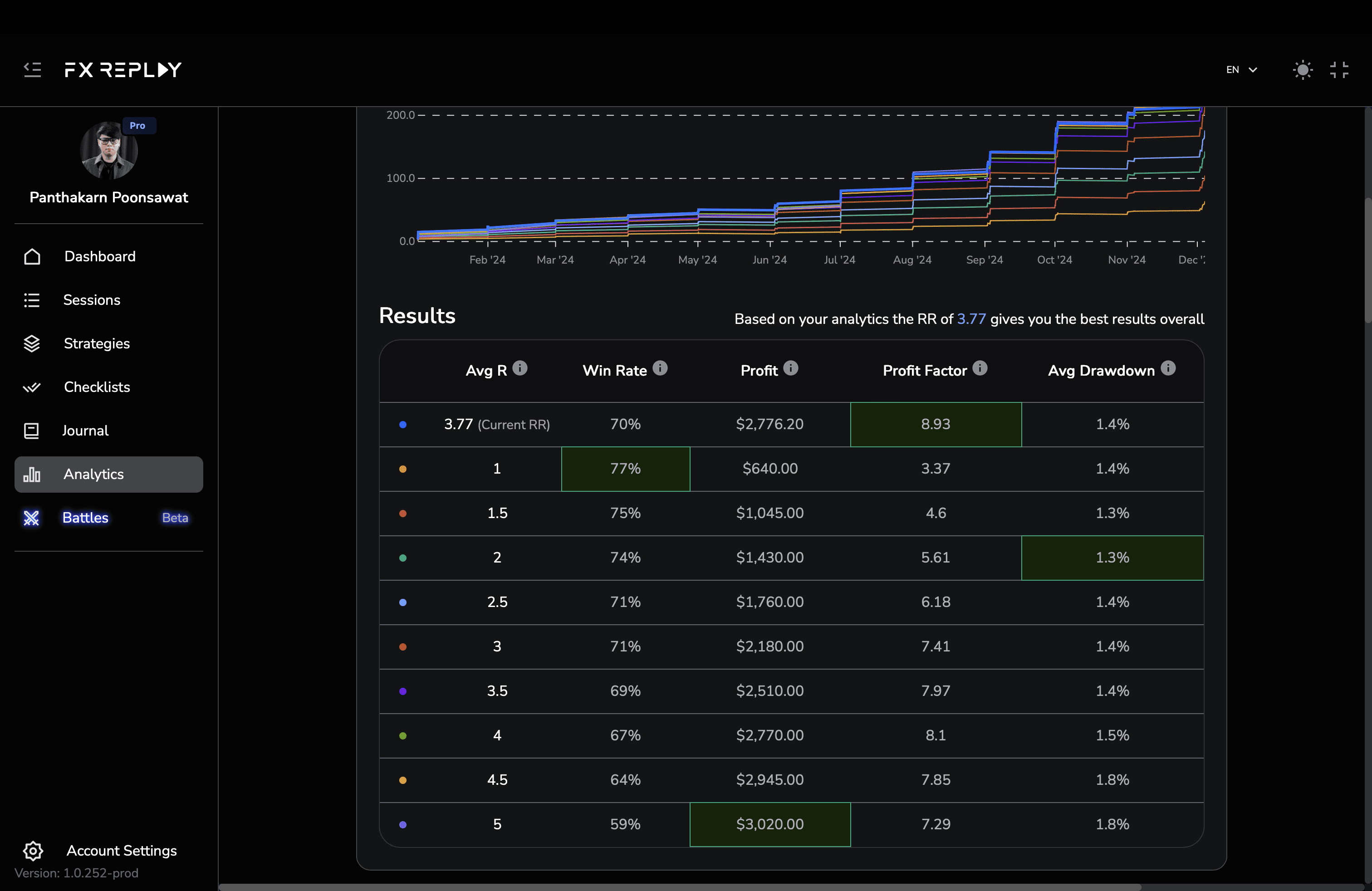Click the user profile avatar
Viewport: 1372px width, 891px height.
click(108, 151)
